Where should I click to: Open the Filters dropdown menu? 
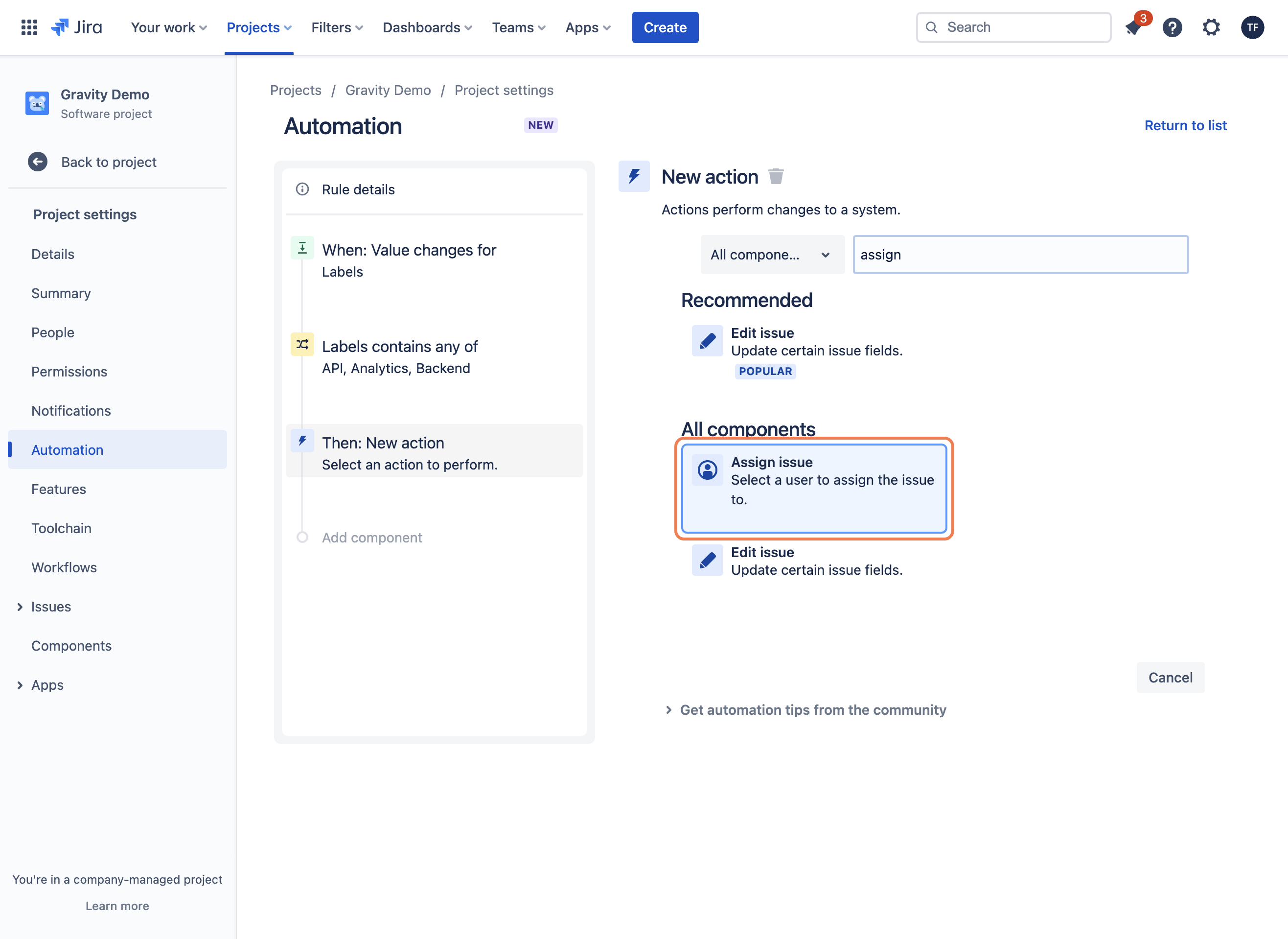337,27
